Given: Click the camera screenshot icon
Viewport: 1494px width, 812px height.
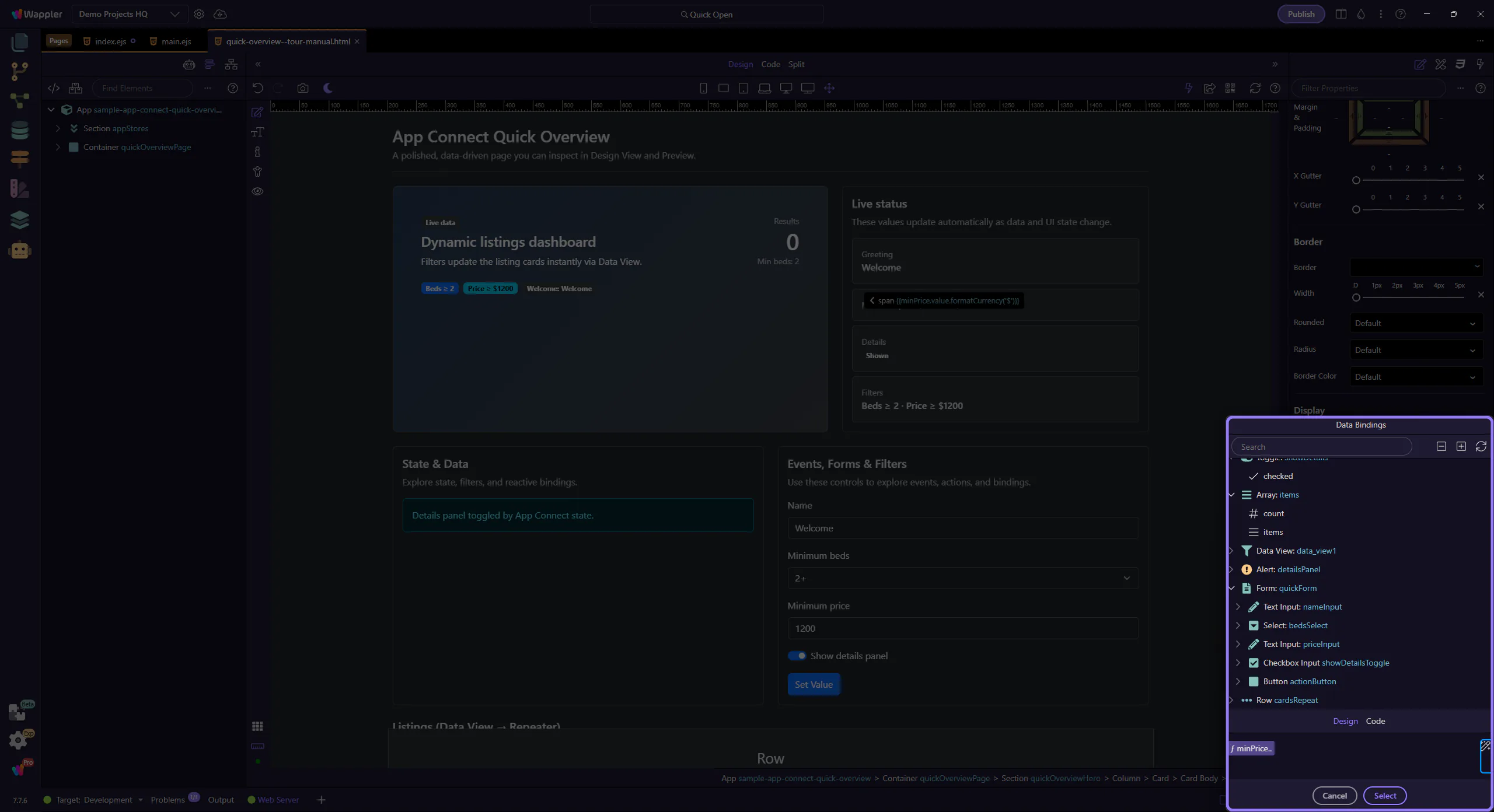Looking at the screenshot, I should click(302, 88).
